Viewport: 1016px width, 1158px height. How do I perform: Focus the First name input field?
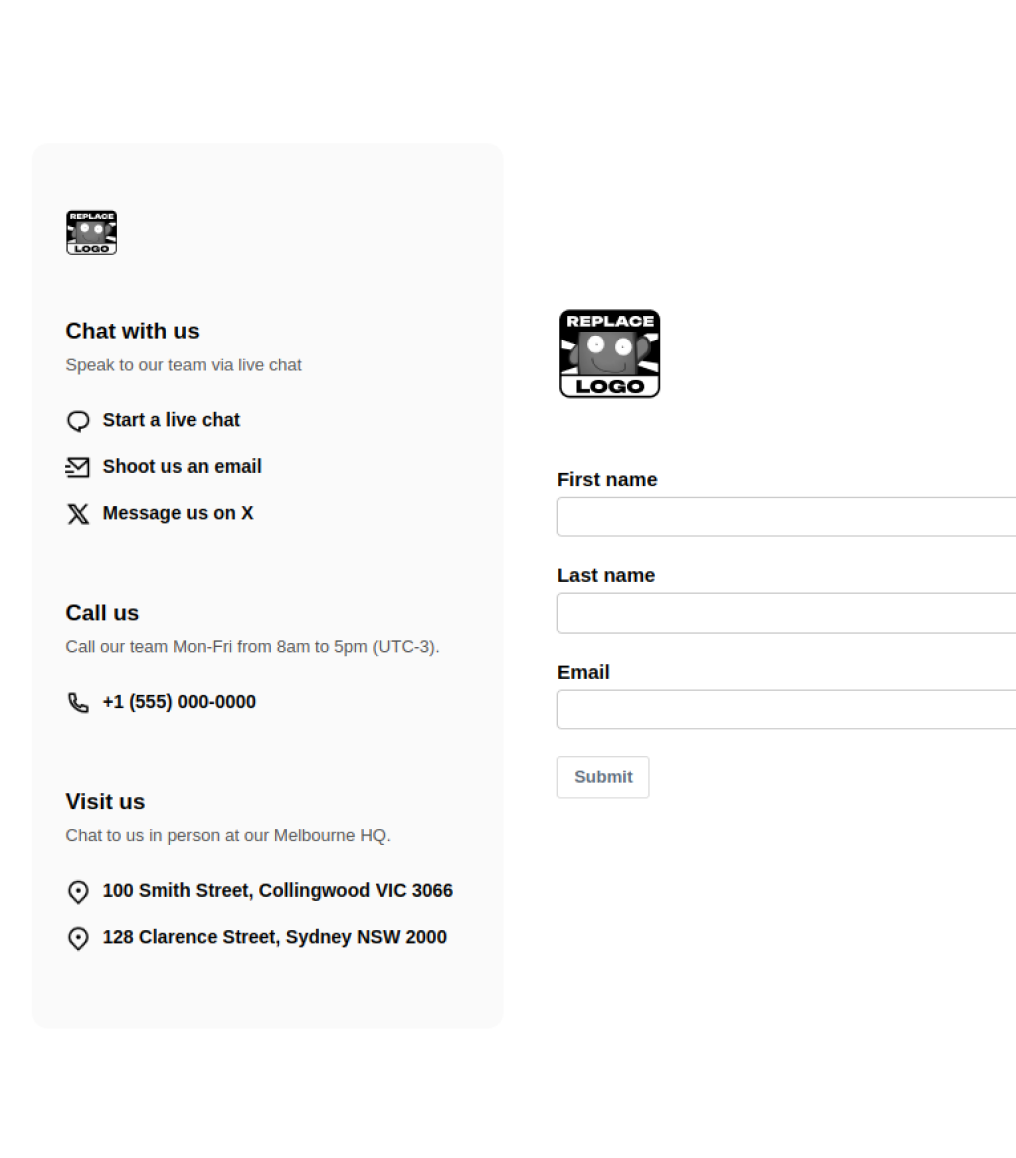coord(786,517)
